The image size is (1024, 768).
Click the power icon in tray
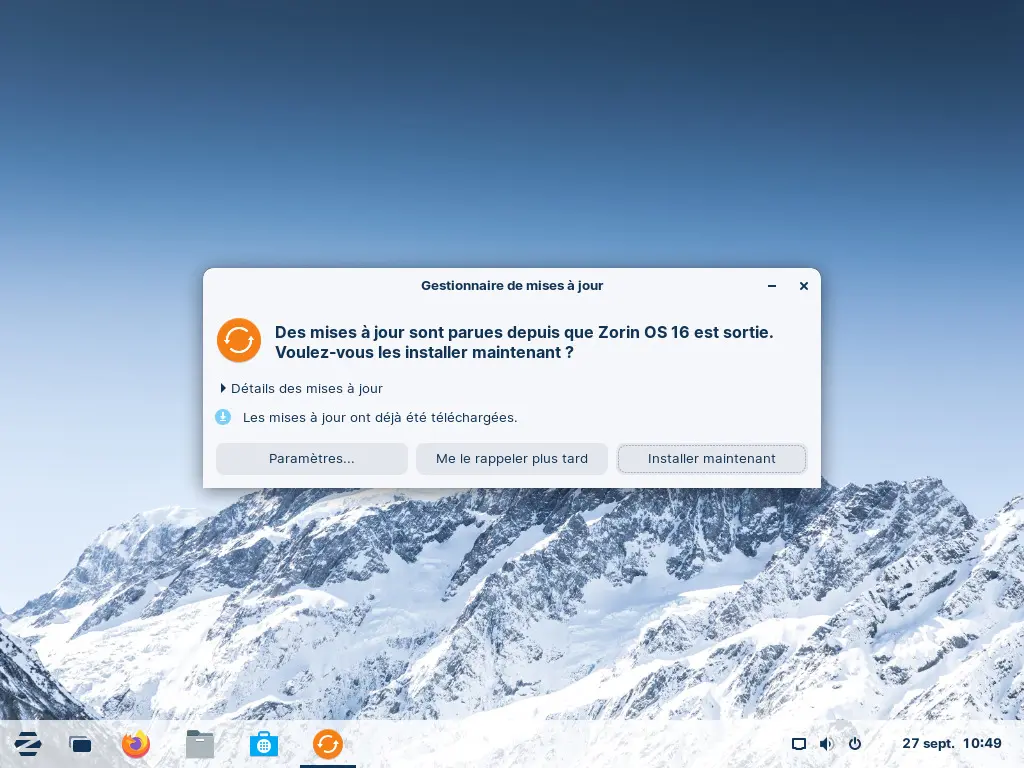[x=855, y=744]
